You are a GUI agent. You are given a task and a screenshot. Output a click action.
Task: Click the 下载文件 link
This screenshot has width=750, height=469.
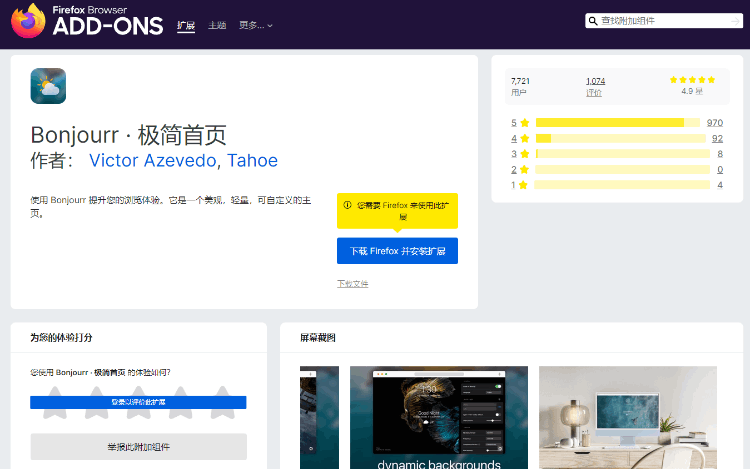click(x=353, y=284)
